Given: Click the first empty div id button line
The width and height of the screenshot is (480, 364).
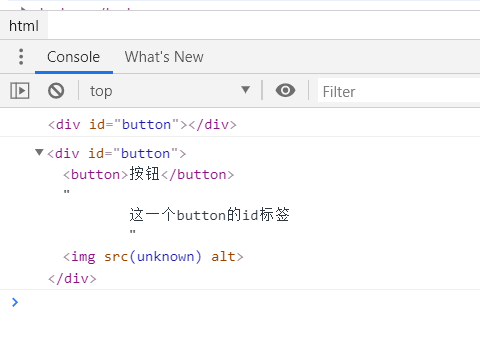Looking at the screenshot, I should coord(142,125).
